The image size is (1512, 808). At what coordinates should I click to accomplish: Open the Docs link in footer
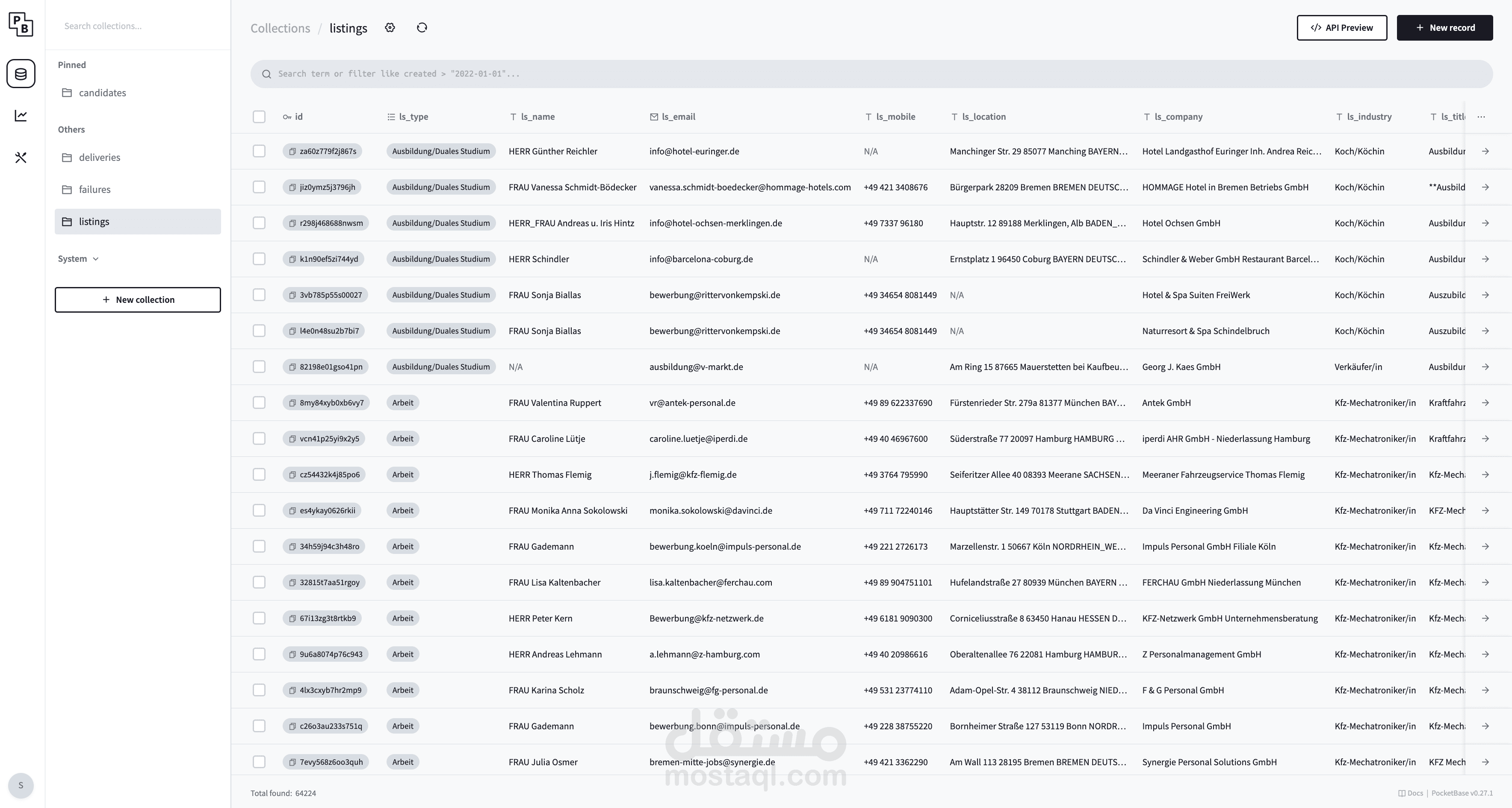pos(1411,793)
